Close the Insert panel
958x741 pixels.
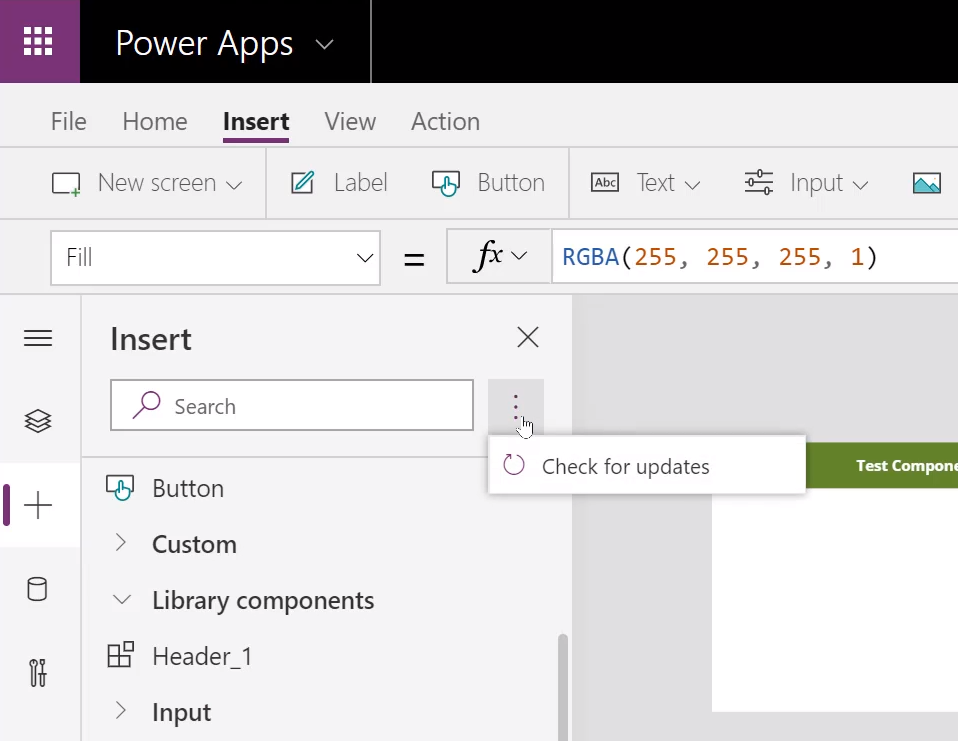point(528,337)
